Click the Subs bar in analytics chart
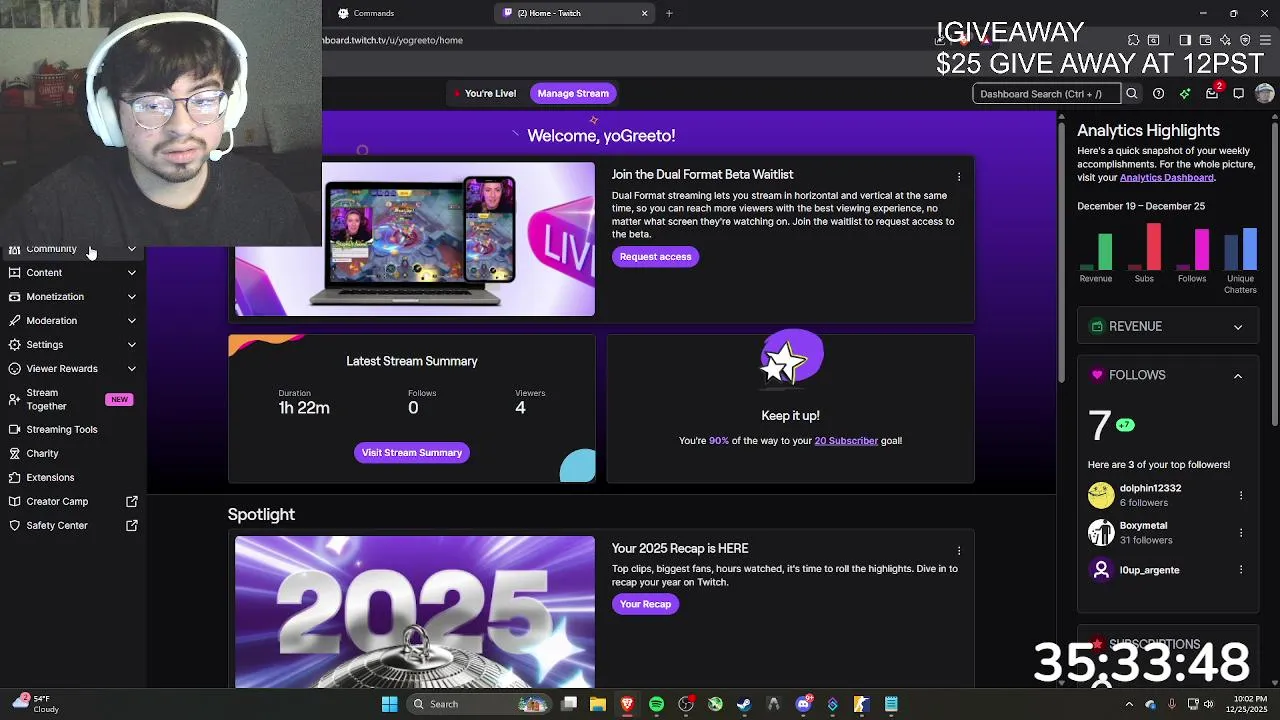 click(1153, 247)
